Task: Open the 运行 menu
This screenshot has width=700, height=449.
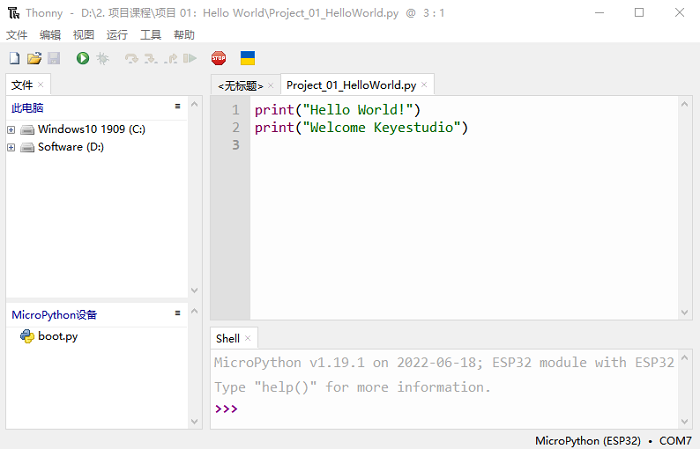Action: (x=117, y=34)
